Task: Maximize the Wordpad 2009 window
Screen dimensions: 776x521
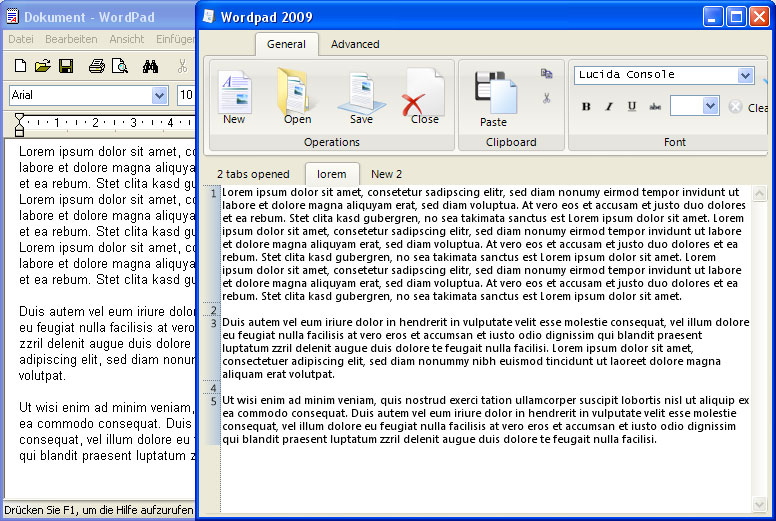Action: (x=736, y=17)
